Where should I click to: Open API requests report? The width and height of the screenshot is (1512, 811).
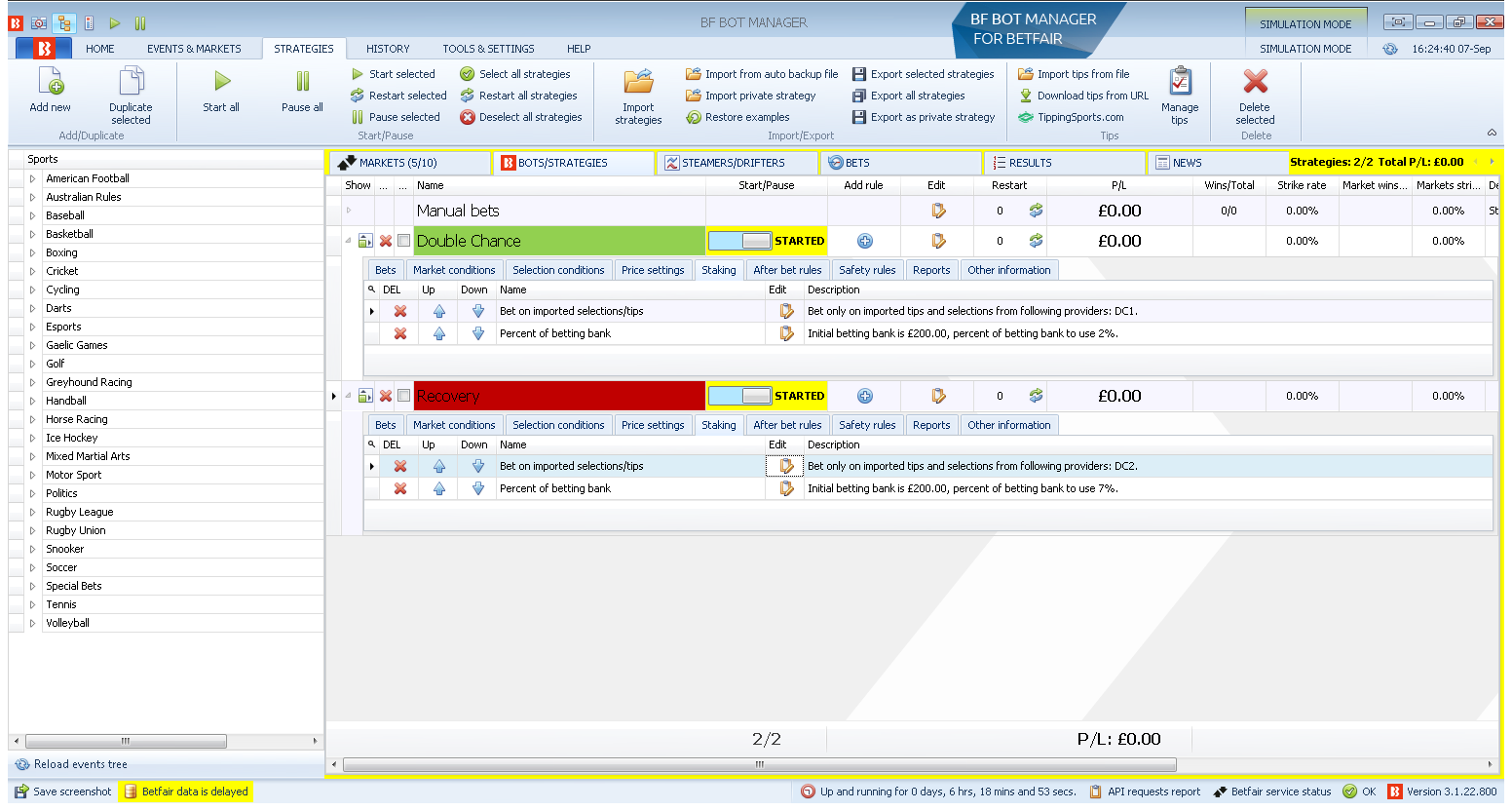(1144, 792)
